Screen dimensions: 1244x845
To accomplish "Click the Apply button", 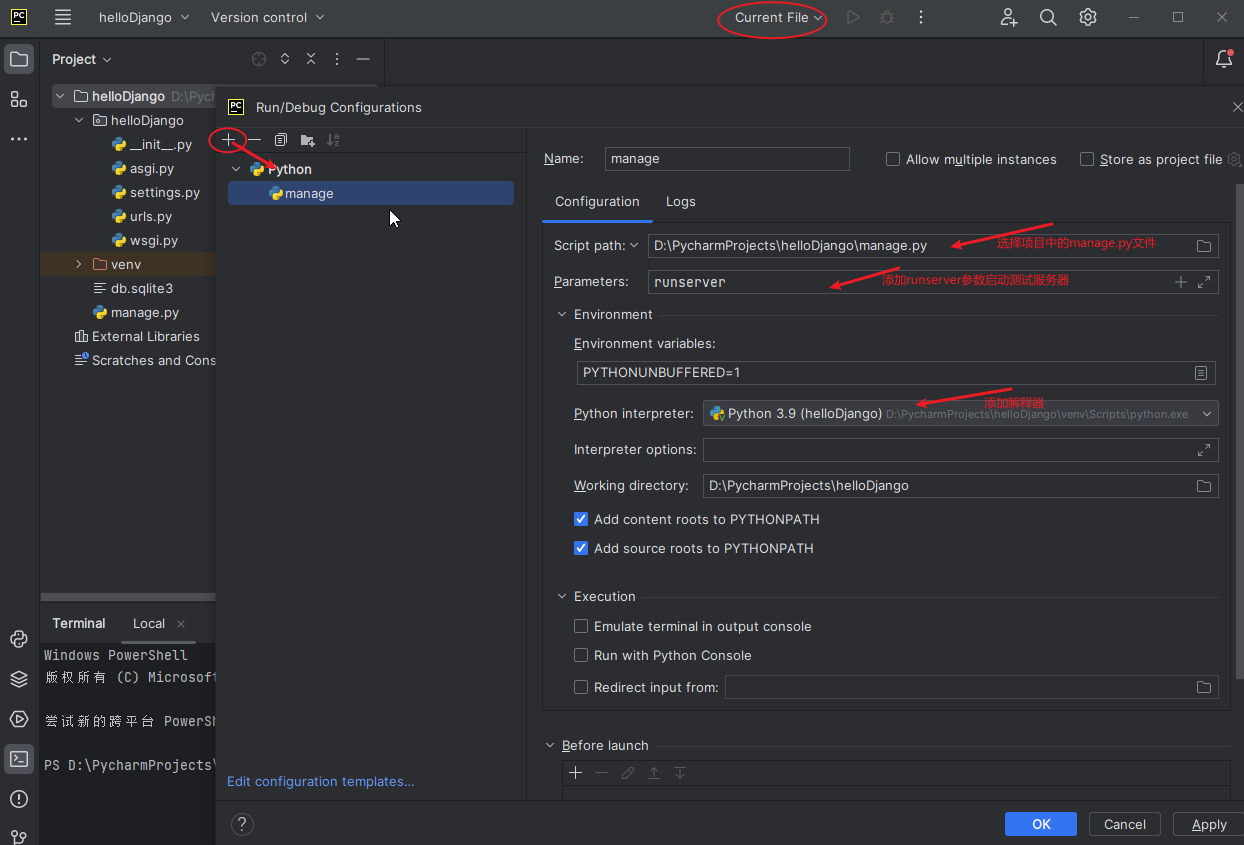I will [1209, 824].
